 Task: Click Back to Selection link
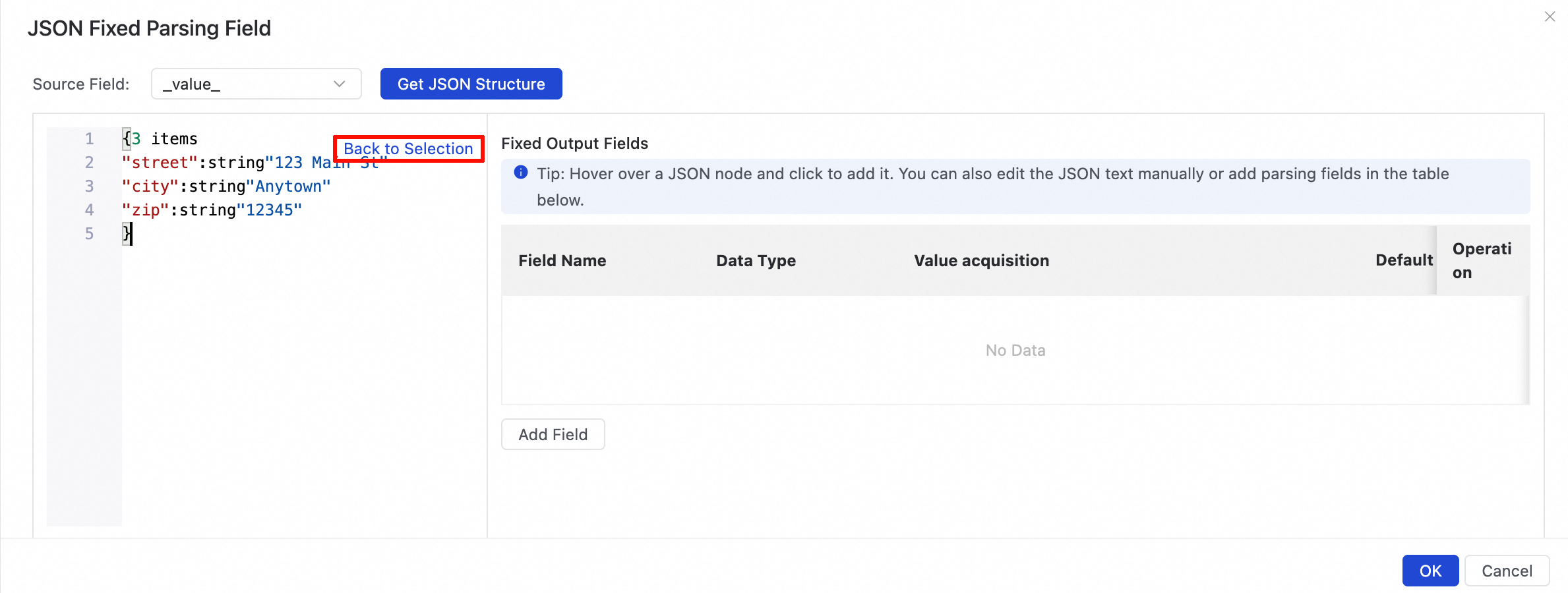pyautogui.click(x=408, y=149)
